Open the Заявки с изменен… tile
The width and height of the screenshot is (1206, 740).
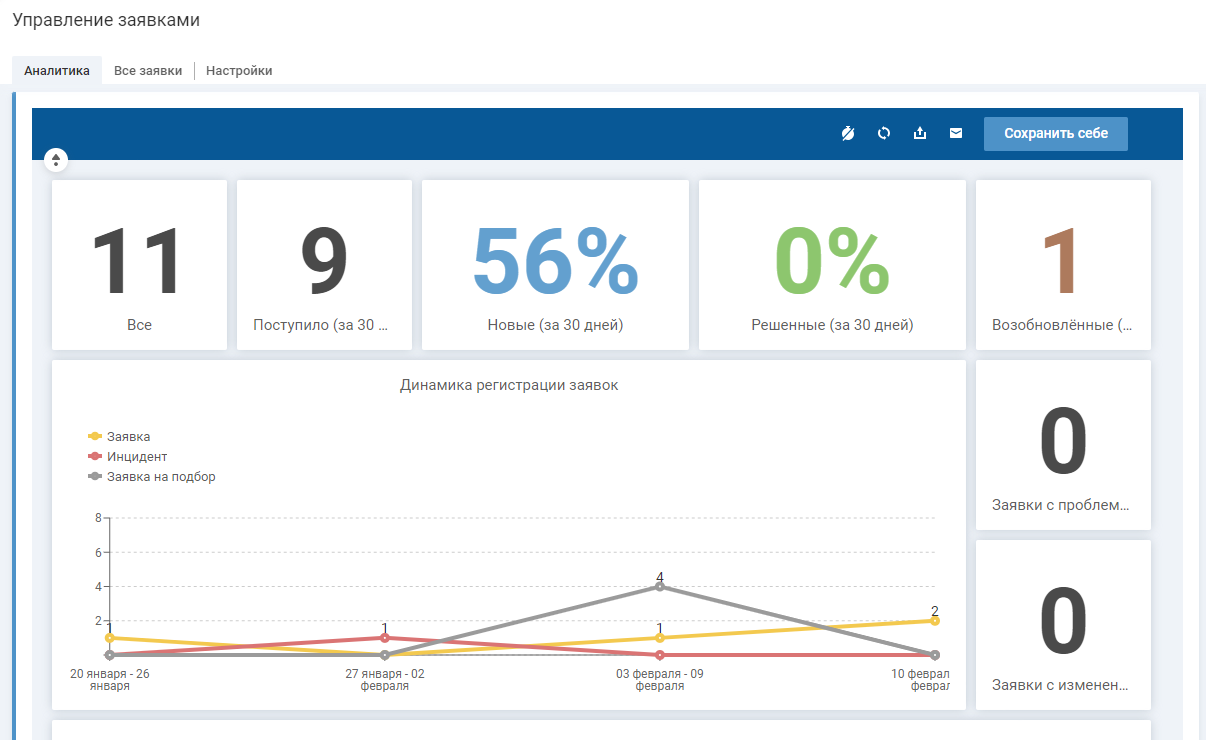1062,625
